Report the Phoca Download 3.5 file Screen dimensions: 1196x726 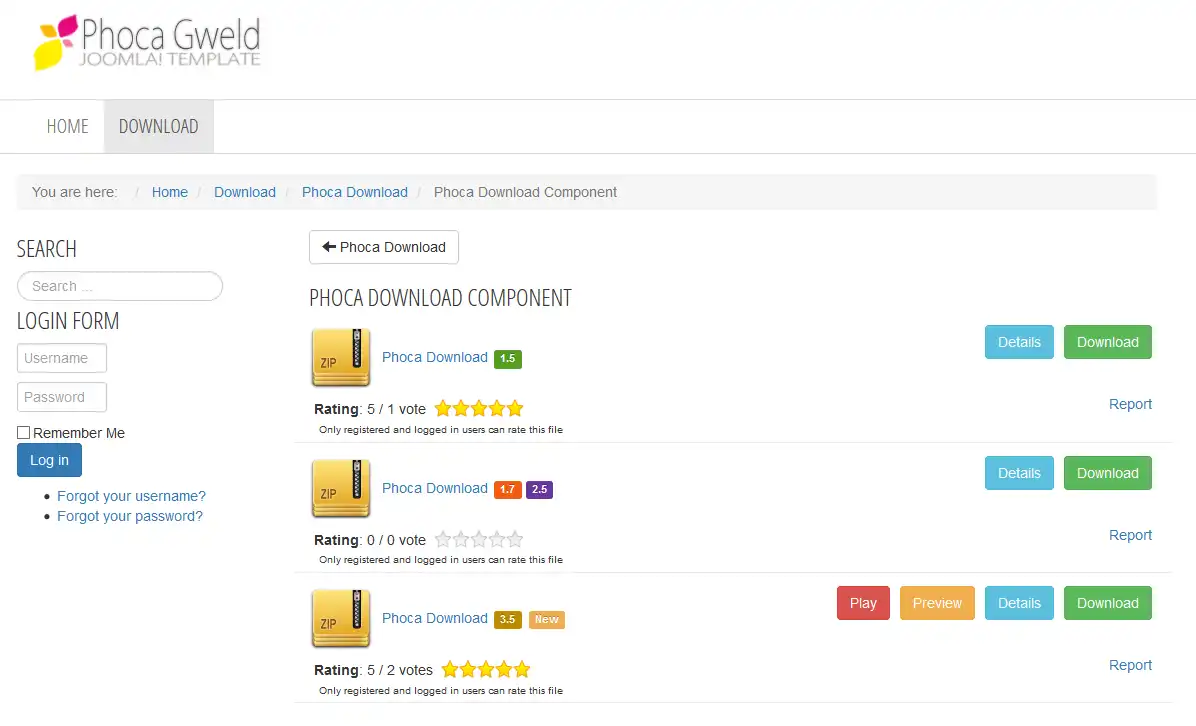[1130, 665]
